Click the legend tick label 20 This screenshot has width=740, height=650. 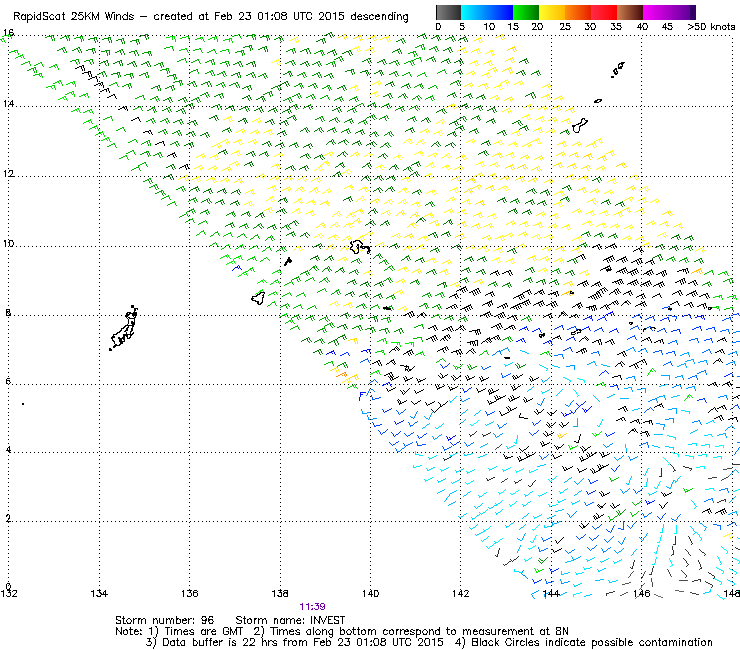pos(537,26)
